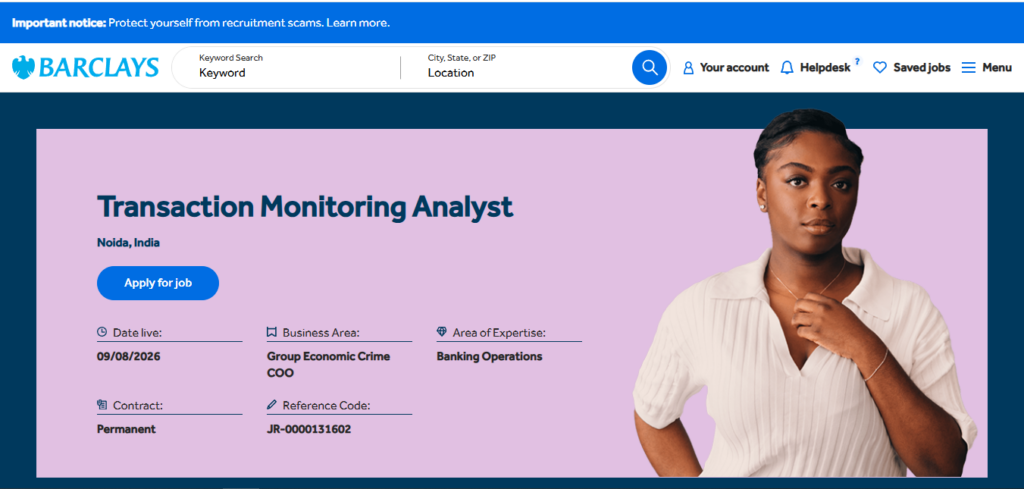
Task: Click the date 09/08/2026
Action: [129, 356]
